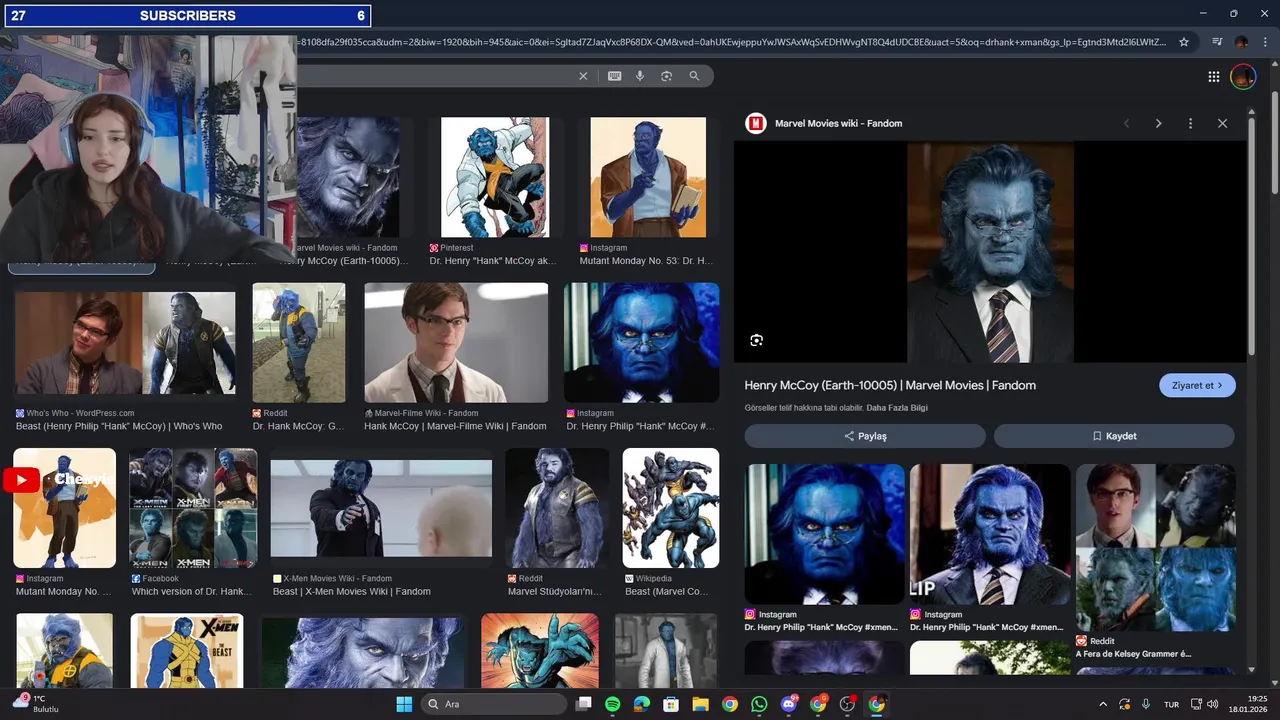Viewport: 1280px width, 720px height.
Task: Open Chrome media controls icon
Action: [x=1217, y=42]
